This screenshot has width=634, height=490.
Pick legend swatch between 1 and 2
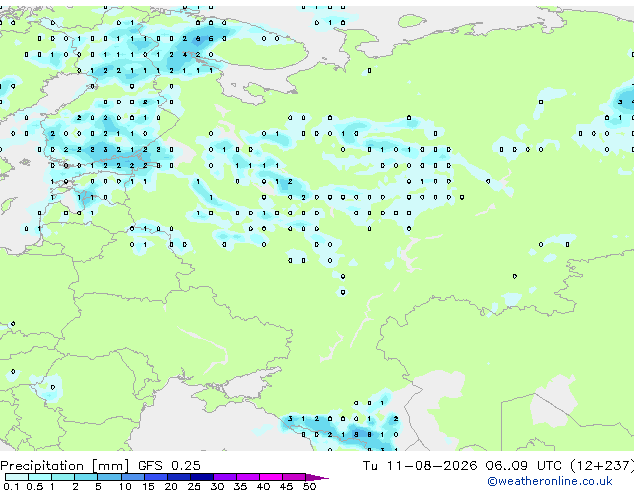click(63, 477)
